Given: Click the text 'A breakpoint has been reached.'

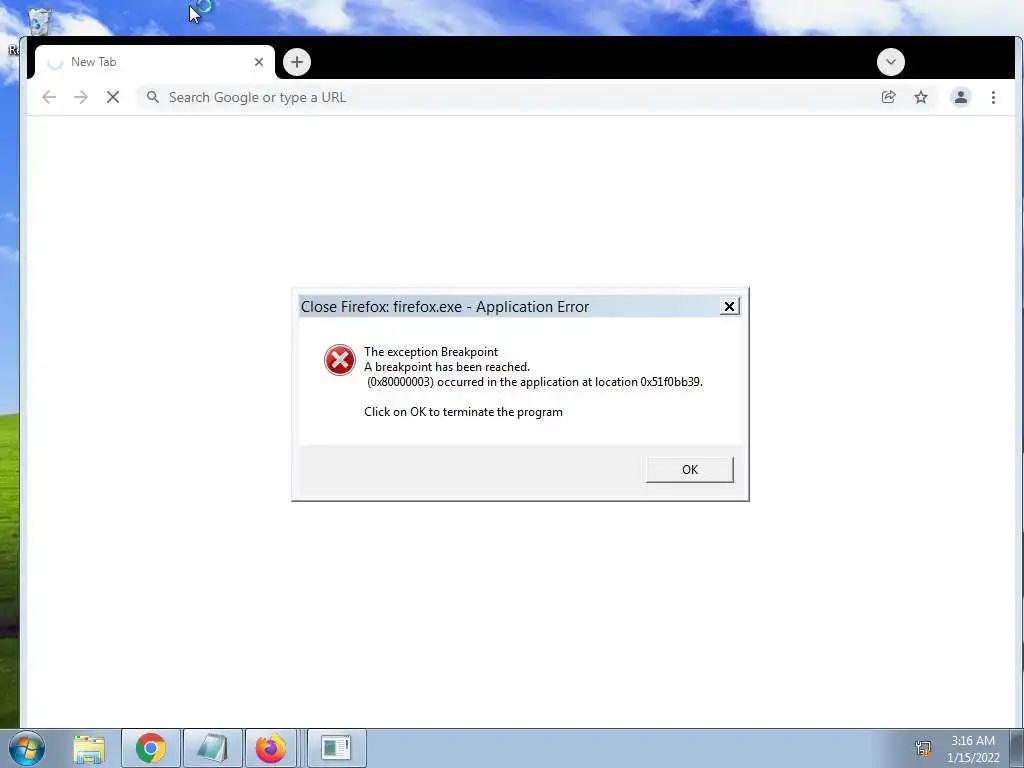Looking at the screenshot, I should 447,367.
